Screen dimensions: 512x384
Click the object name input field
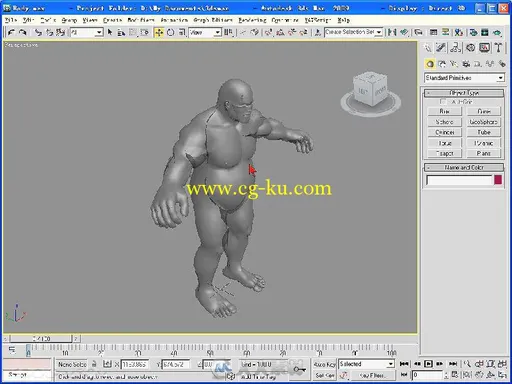[459, 180]
